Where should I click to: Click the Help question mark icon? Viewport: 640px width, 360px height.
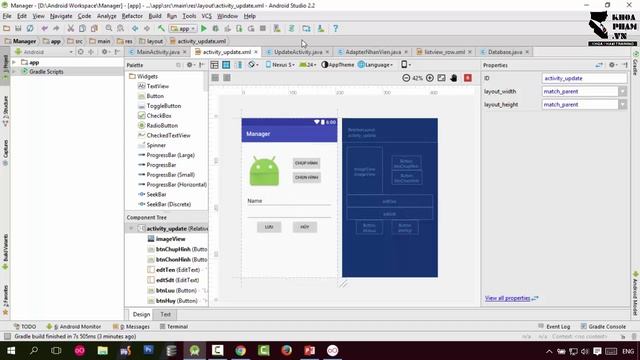[x=335, y=29]
